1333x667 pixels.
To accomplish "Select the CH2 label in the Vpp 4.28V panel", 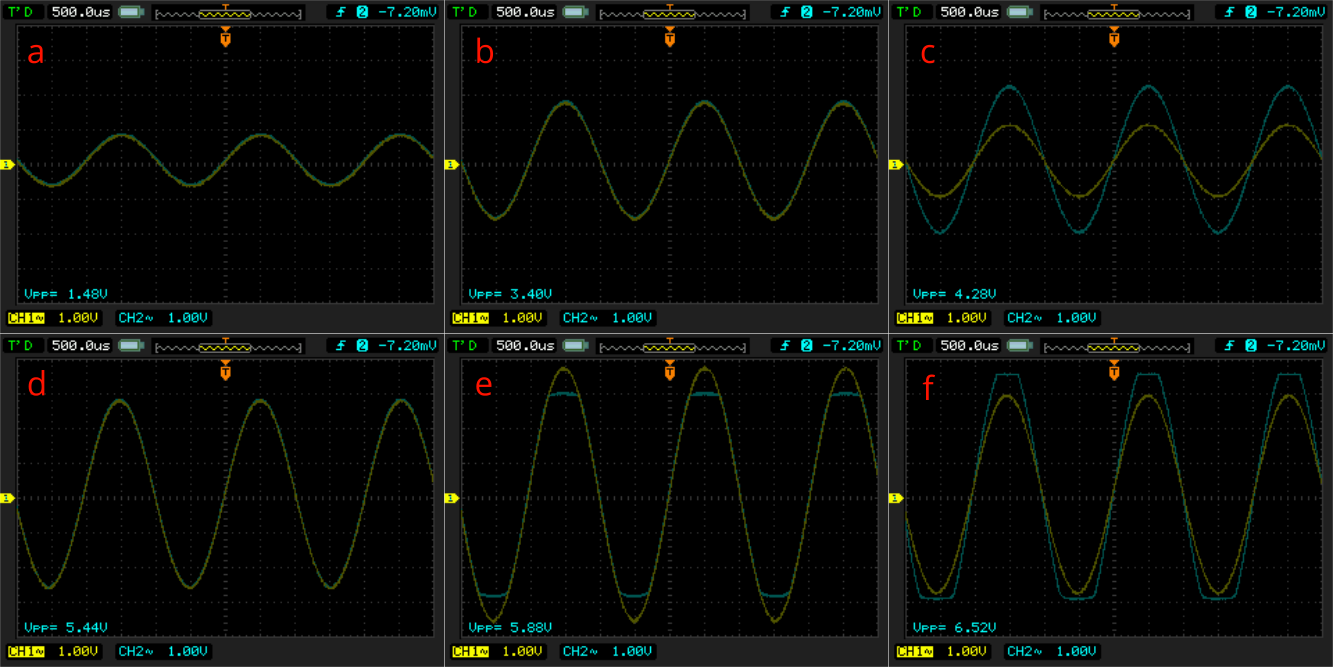I will coord(1023,318).
